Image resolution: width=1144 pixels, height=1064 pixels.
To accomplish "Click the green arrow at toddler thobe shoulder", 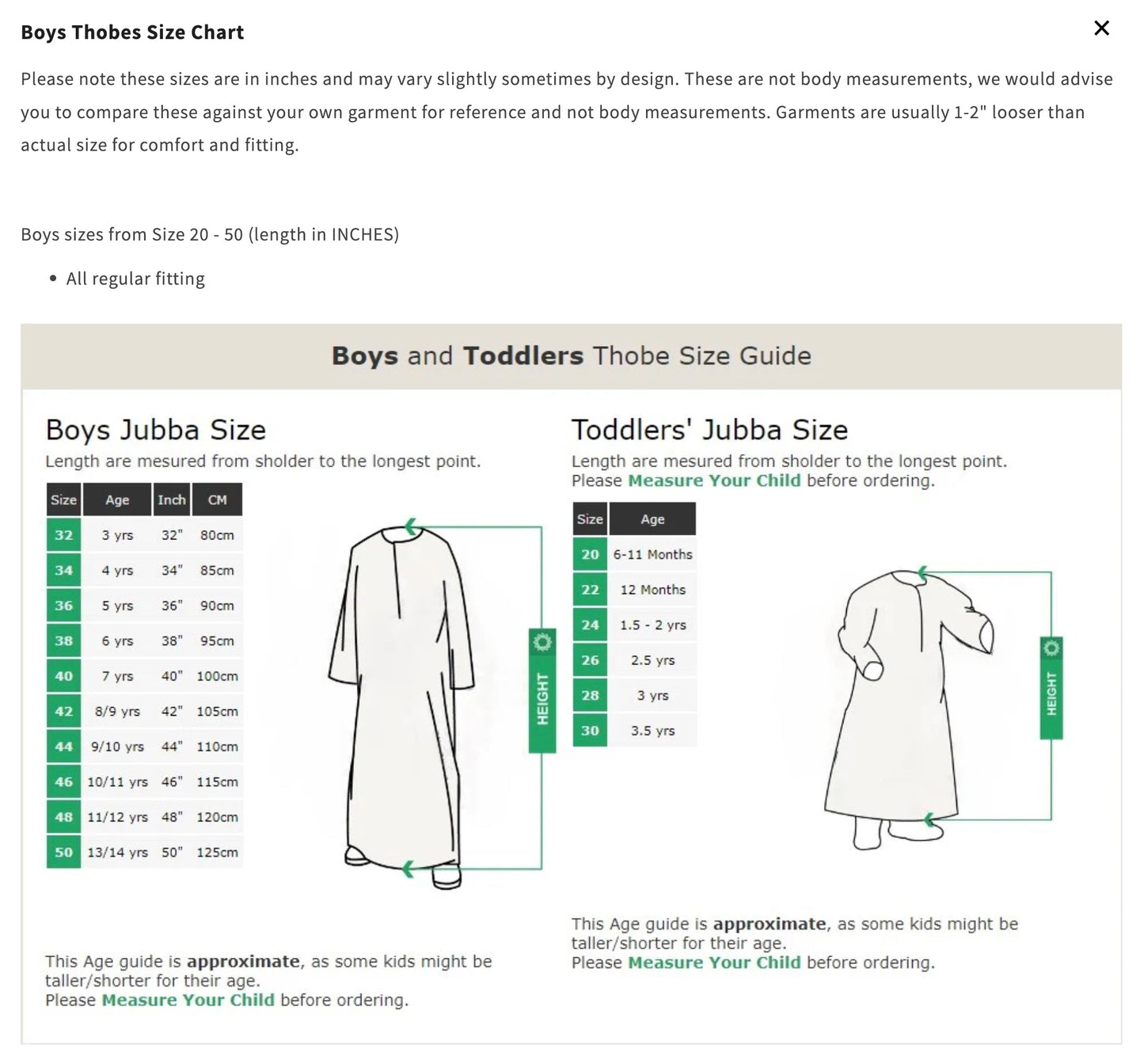I will point(922,572).
